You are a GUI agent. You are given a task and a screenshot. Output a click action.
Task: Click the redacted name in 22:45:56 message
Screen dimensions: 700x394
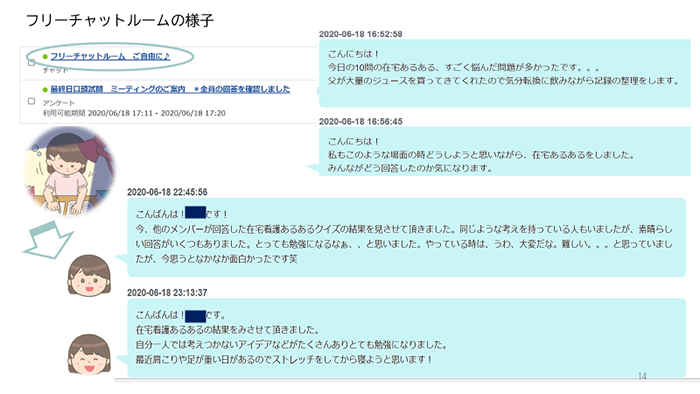195,212
